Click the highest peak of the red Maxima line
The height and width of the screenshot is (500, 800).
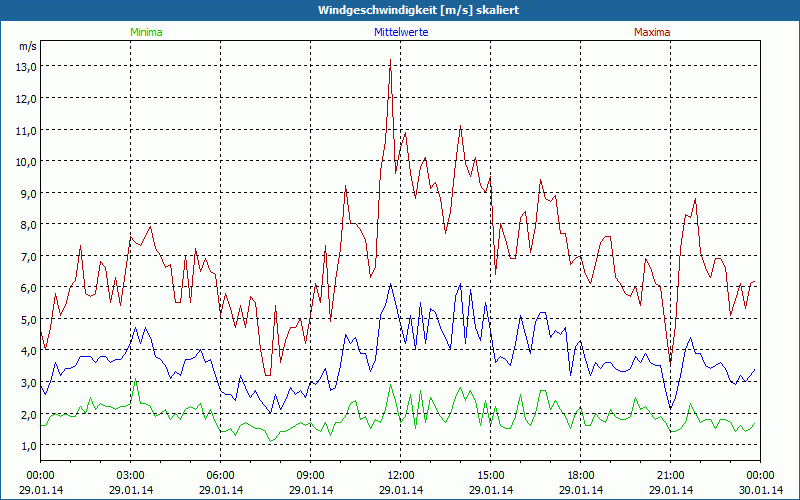390,60
